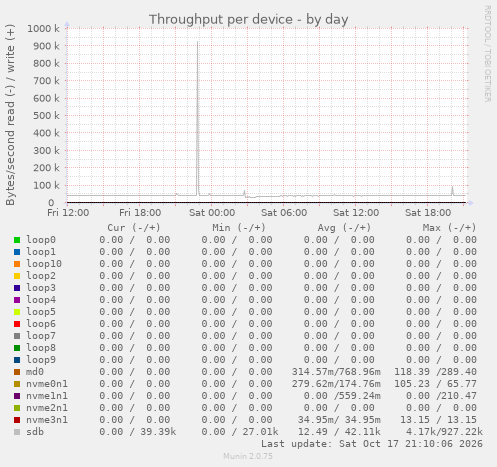This screenshot has width=497, height=467.
Task: Click the loop0 green color swatch
Action: [x=17, y=240]
